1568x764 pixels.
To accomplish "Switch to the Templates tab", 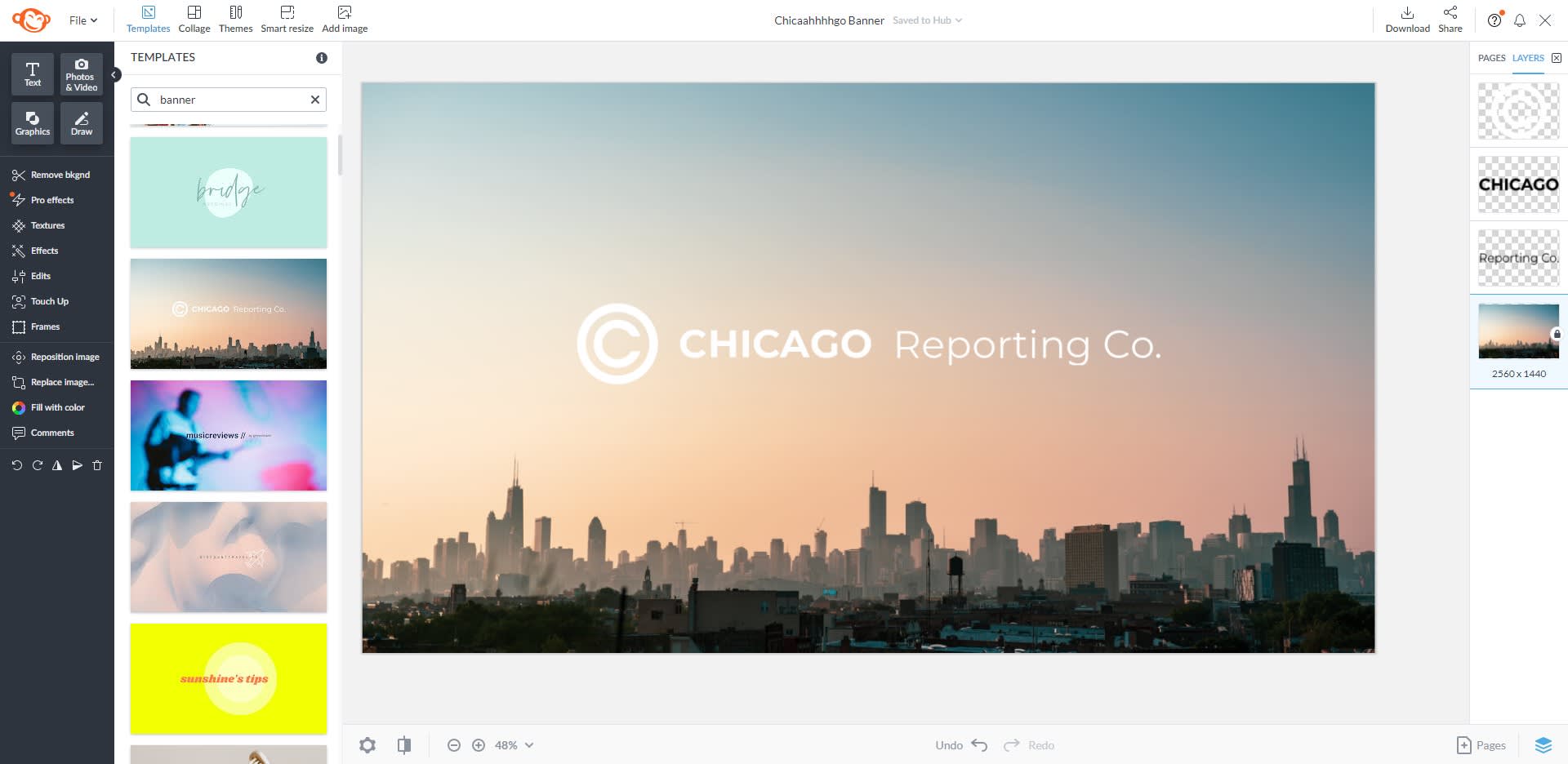I will click(x=148, y=20).
